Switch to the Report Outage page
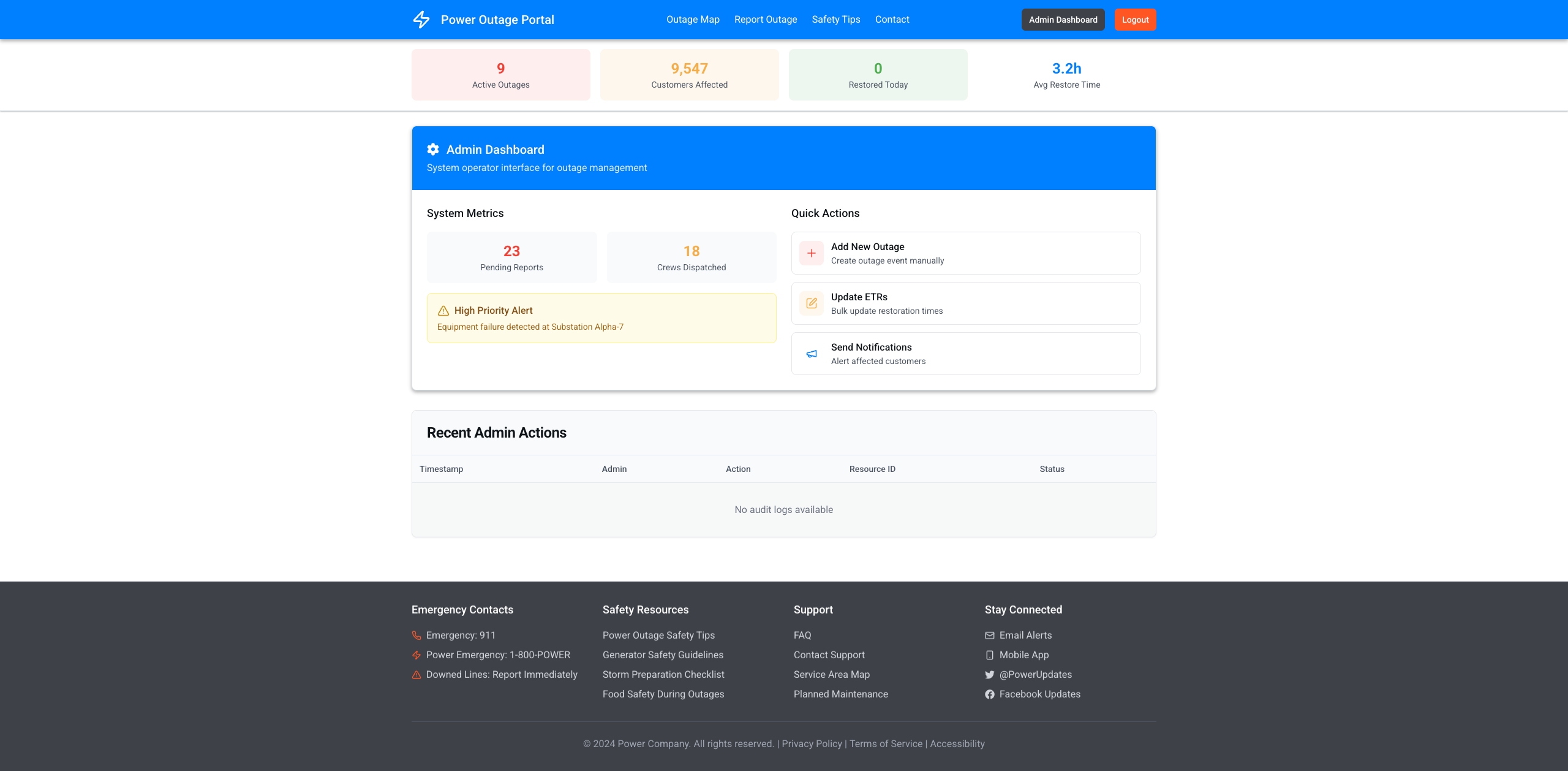The width and height of the screenshot is (1568, 771). tap(766, 19)
